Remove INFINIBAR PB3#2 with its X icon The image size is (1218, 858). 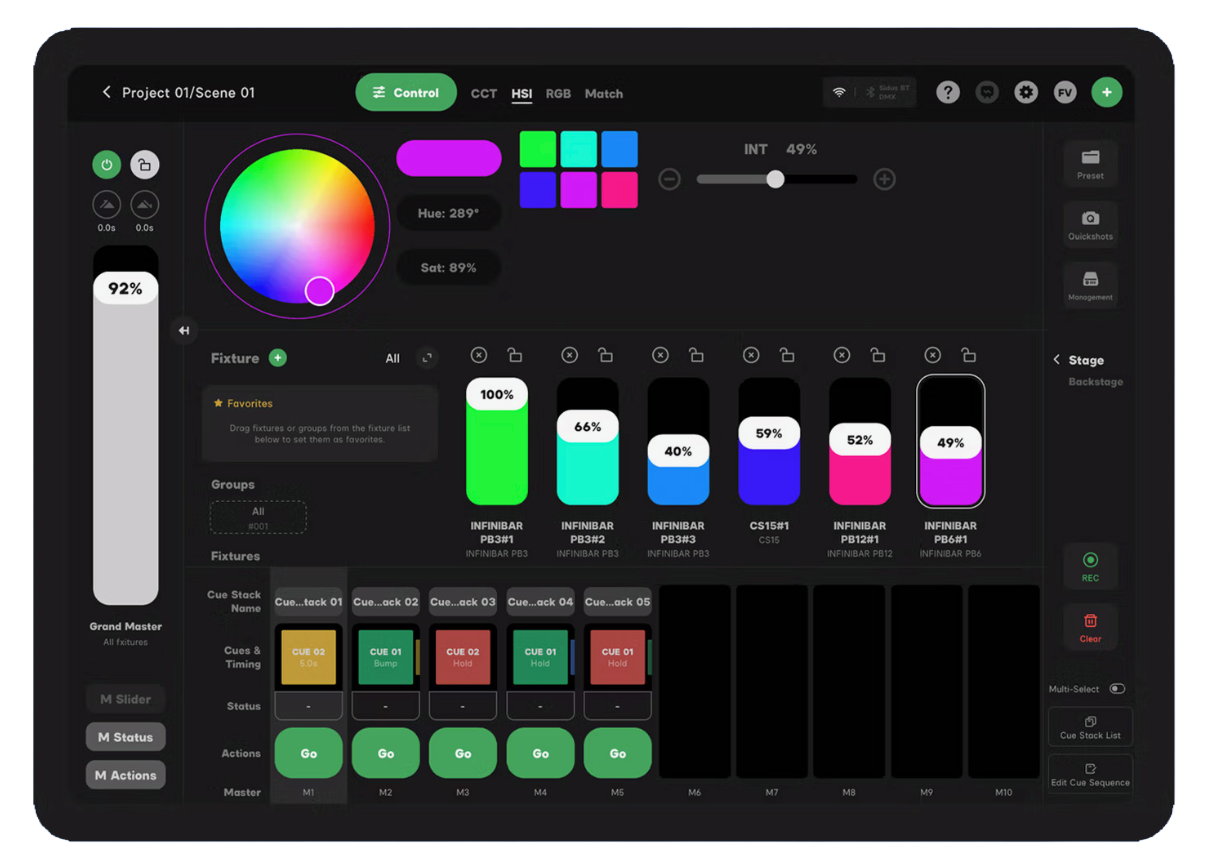coord(569,355)
